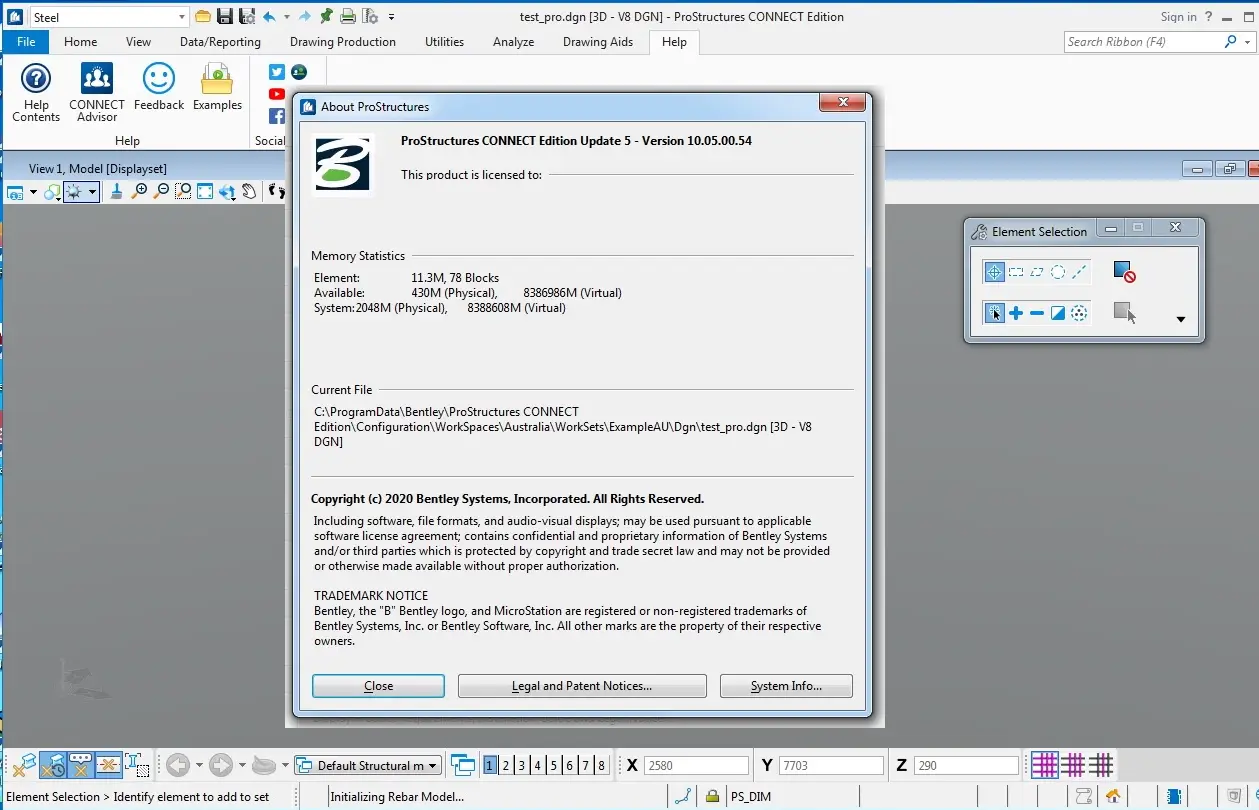1259x810 pixels.
Task: Click the Disable Handles icon in Element Selection
Action: pyautogui.click(x=1124, y=272)
